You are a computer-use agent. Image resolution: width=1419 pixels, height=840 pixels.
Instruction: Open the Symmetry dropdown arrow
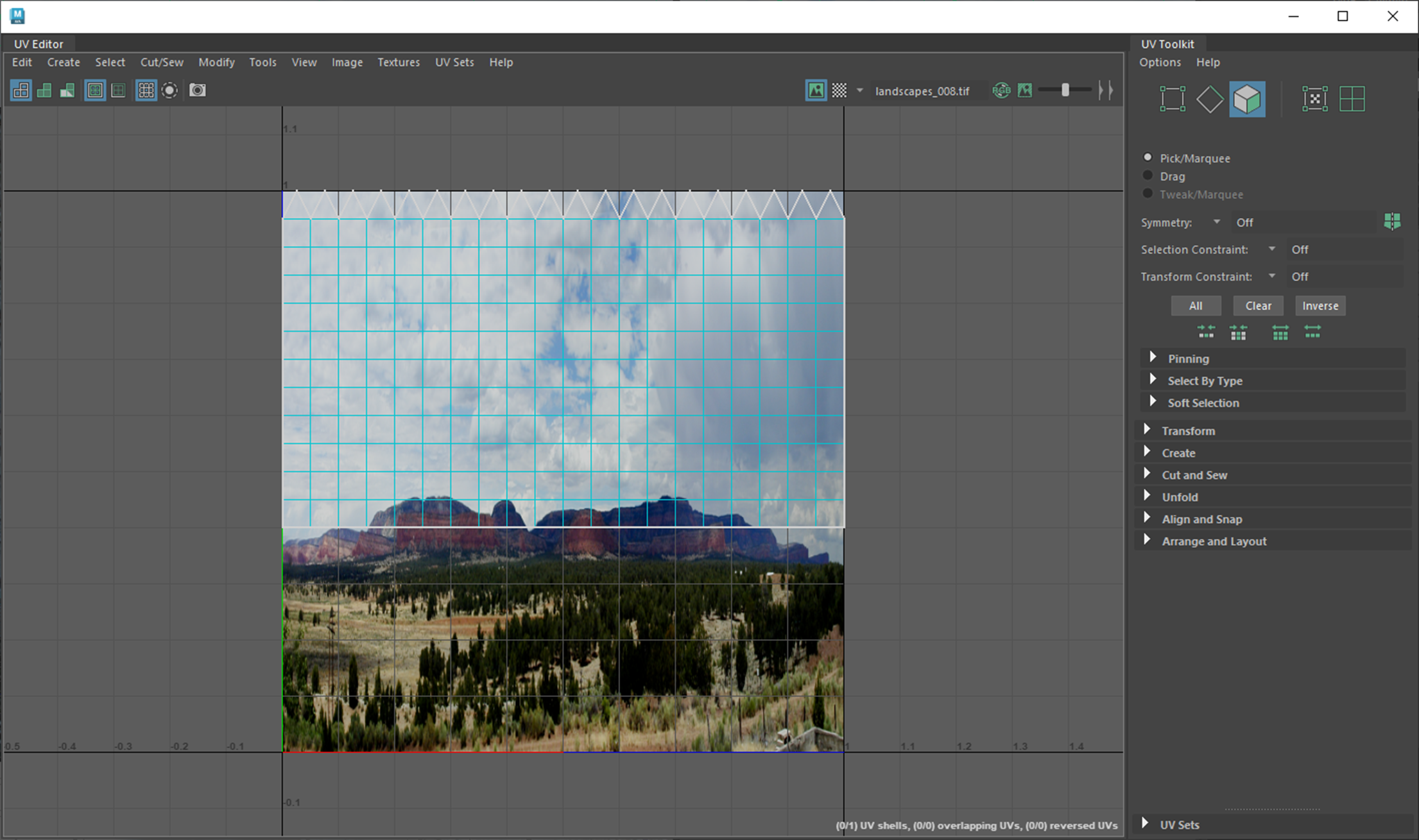[1216, 222]
